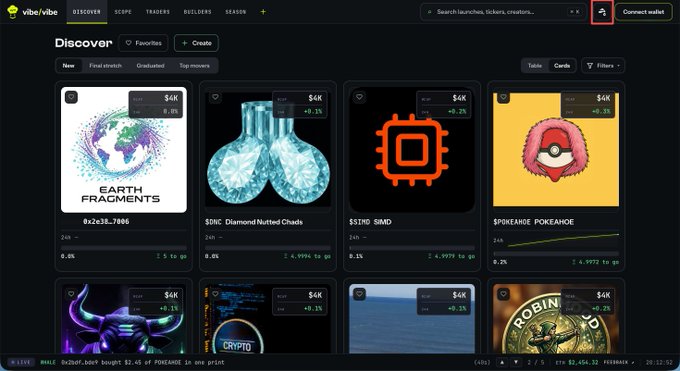This screenshot has height=371, width=680.
Task: Click the ETH $2,454.32 price in the status bar
Action: coord(577,362)
